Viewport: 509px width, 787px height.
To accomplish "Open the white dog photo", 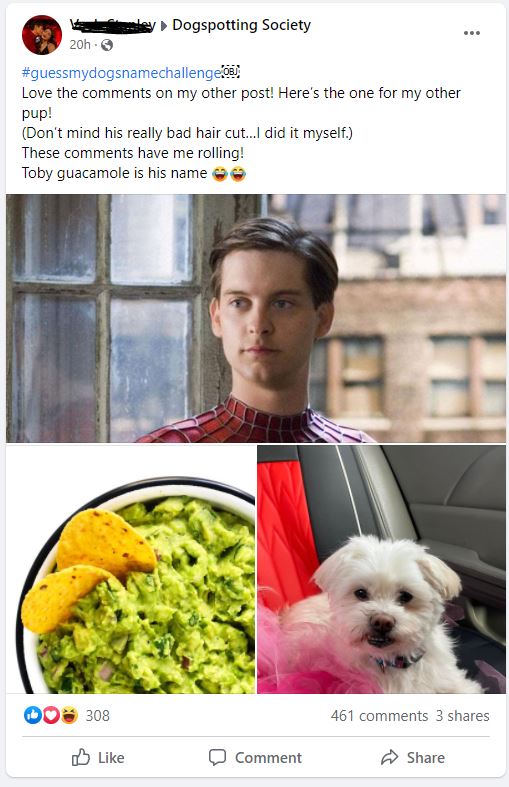I will tap(381, 569).
